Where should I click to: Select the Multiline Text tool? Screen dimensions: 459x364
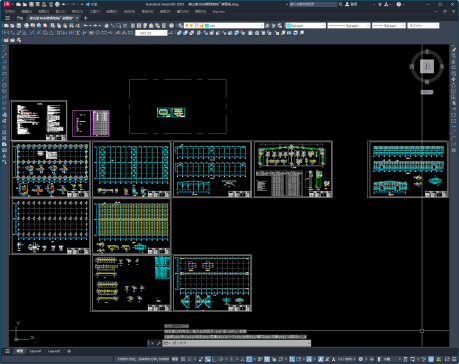click(x=4, y=156)
